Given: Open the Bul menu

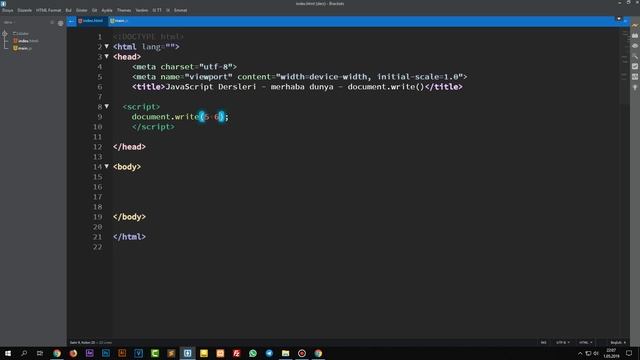Looking at the screenshot, I should tap(69, 10).
